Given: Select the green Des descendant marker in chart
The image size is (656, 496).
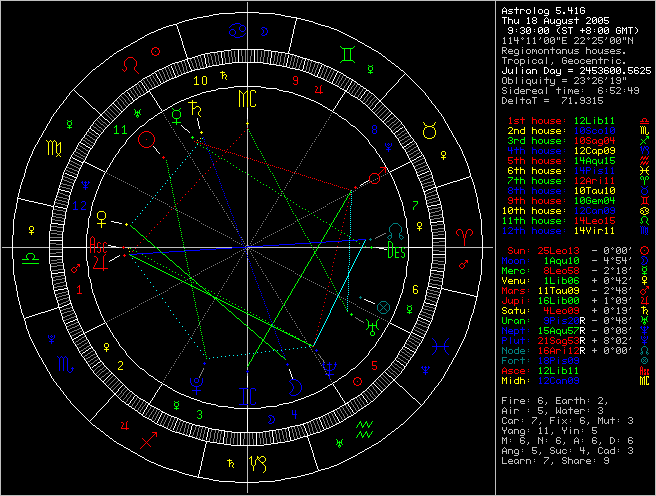Looking at the screenshot, I should [397, 250].
